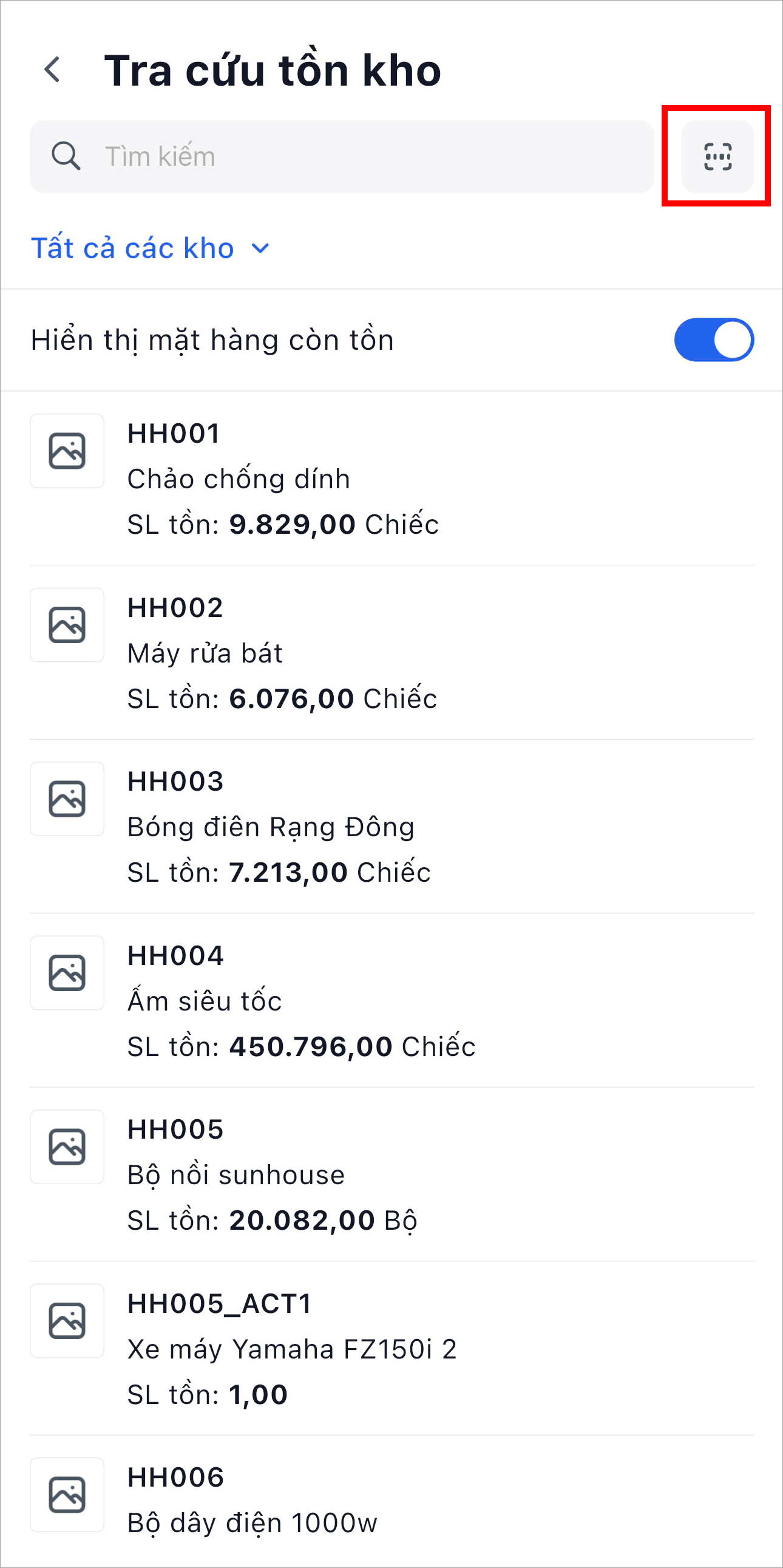Select 'Bóng điện Rạng Đông' entry
Image resolution: width=783 pixels, height=1568 pixels.
(271, 827)
